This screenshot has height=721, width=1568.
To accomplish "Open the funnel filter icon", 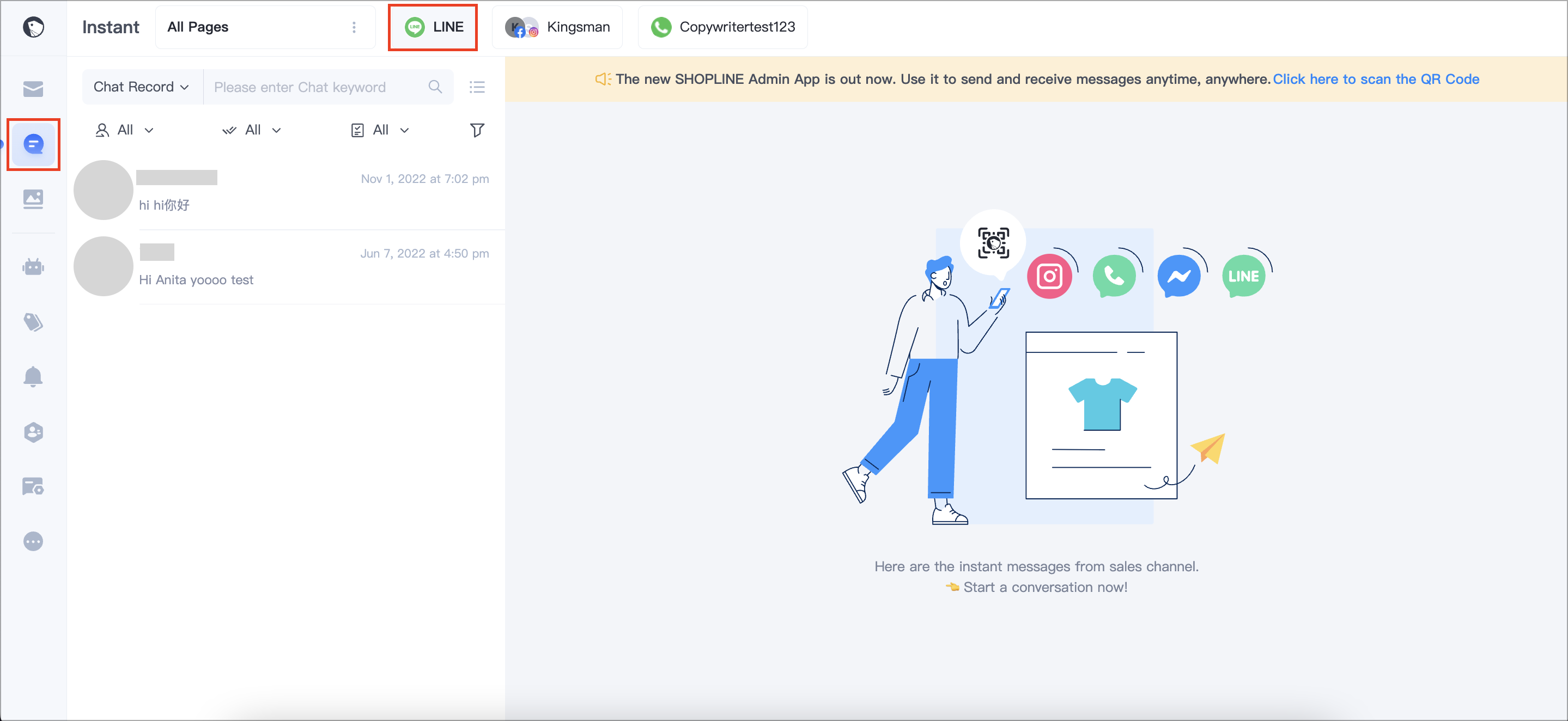I will pos(477,130).
